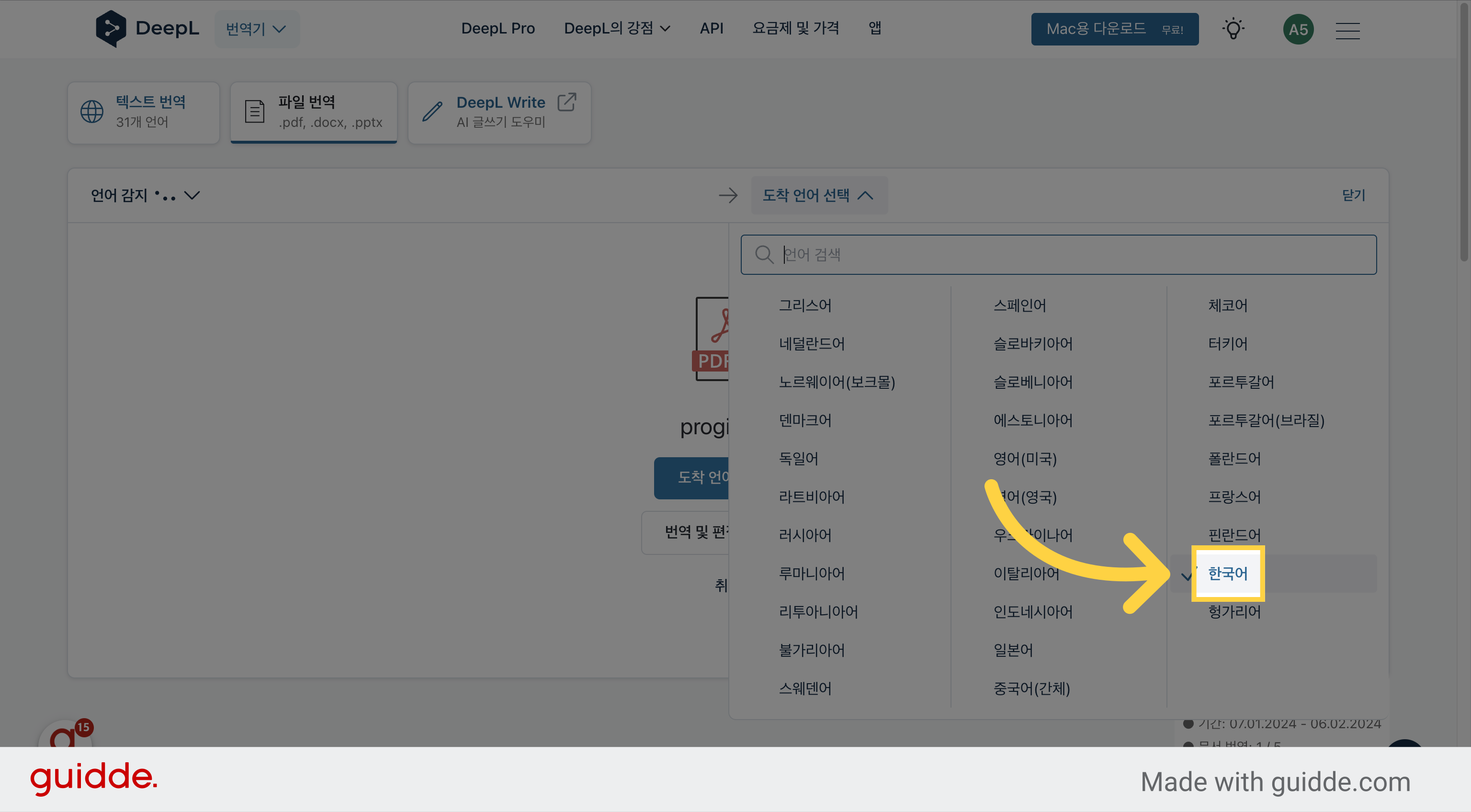Click the PDF file icon
This screenshot has height=812, width=1471.
click(711, 339)
